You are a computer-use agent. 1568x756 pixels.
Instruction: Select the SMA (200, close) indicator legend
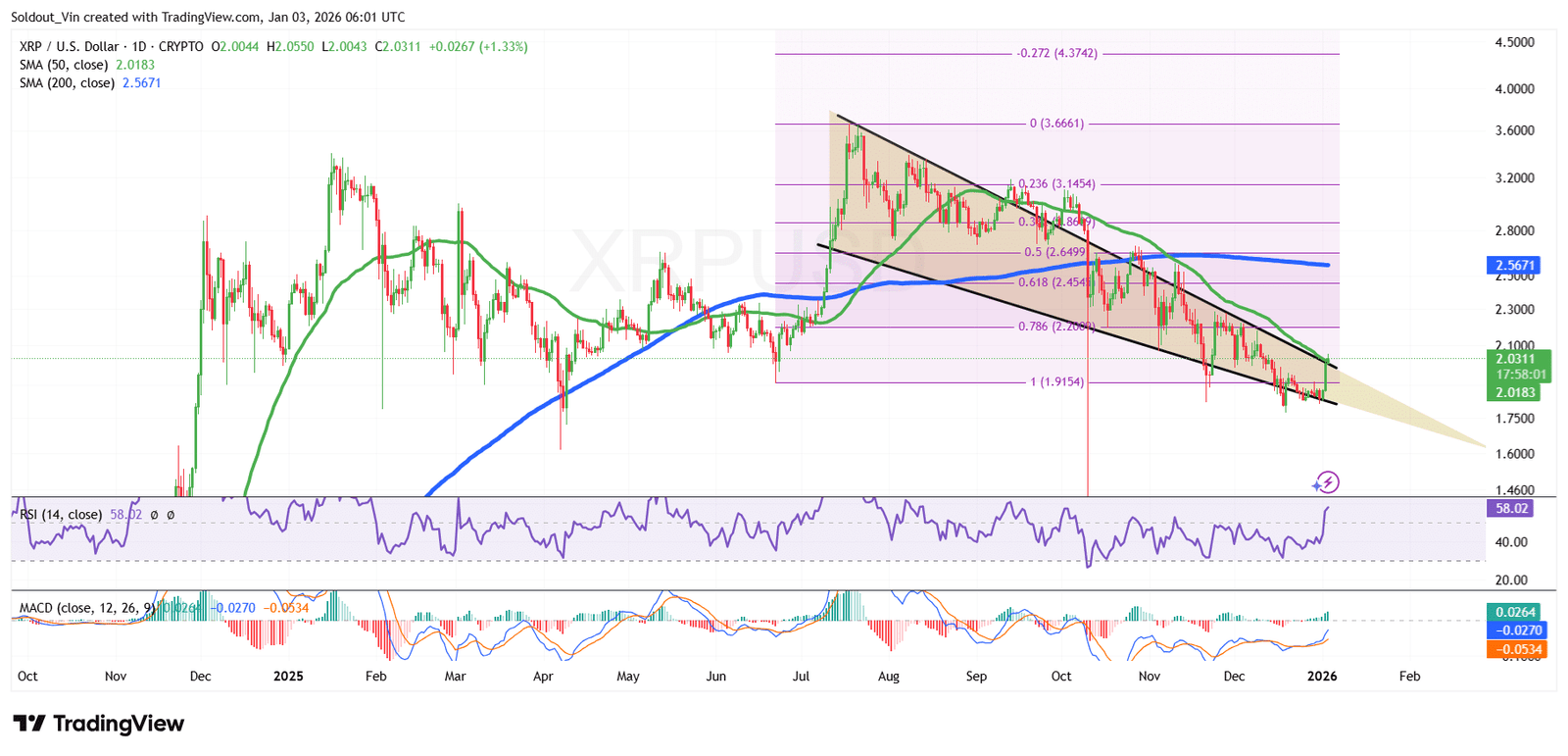pyautogui.click(x=70, y=83)
